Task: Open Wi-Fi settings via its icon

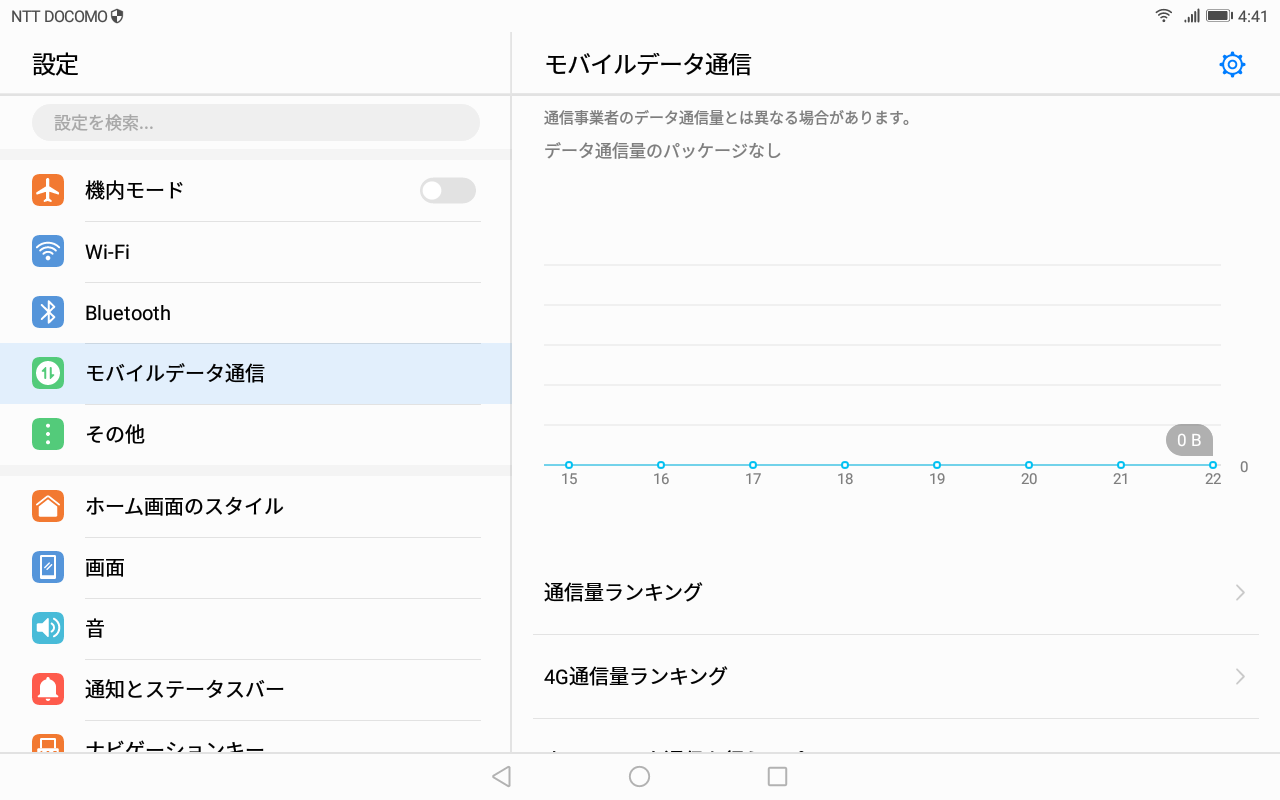Action: [47, 251]
